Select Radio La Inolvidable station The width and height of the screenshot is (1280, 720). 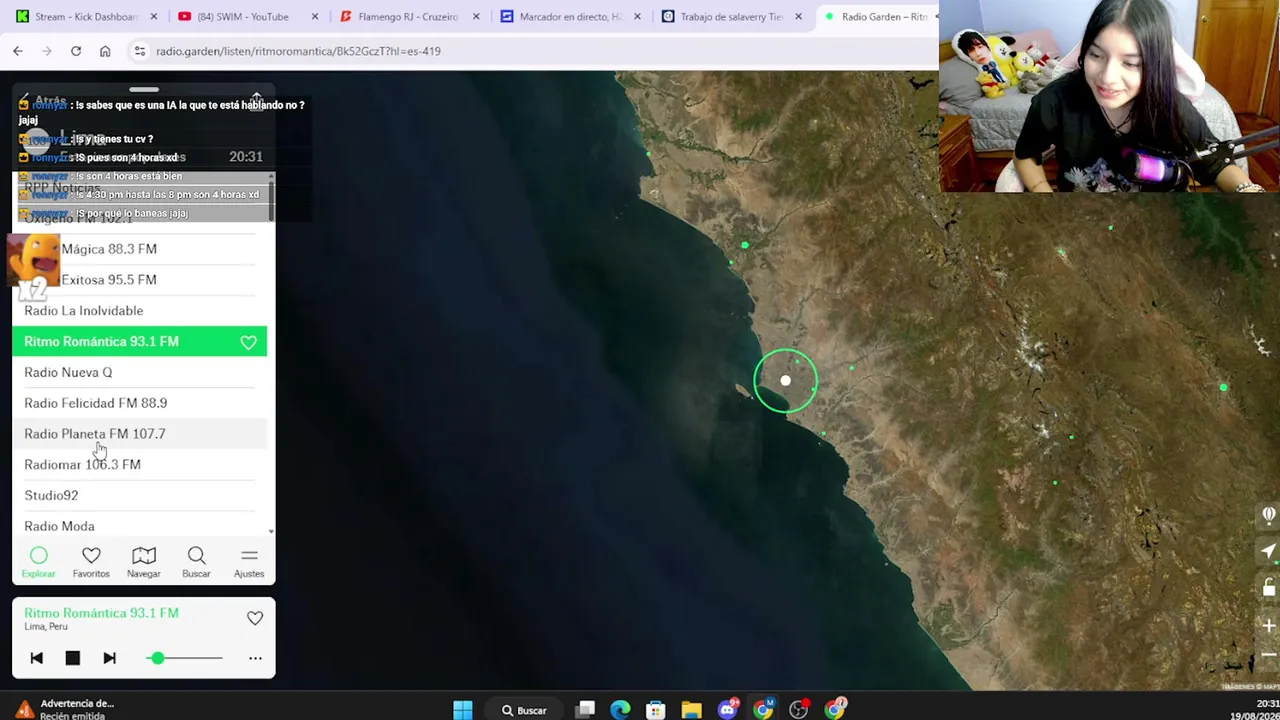[140, 311]
